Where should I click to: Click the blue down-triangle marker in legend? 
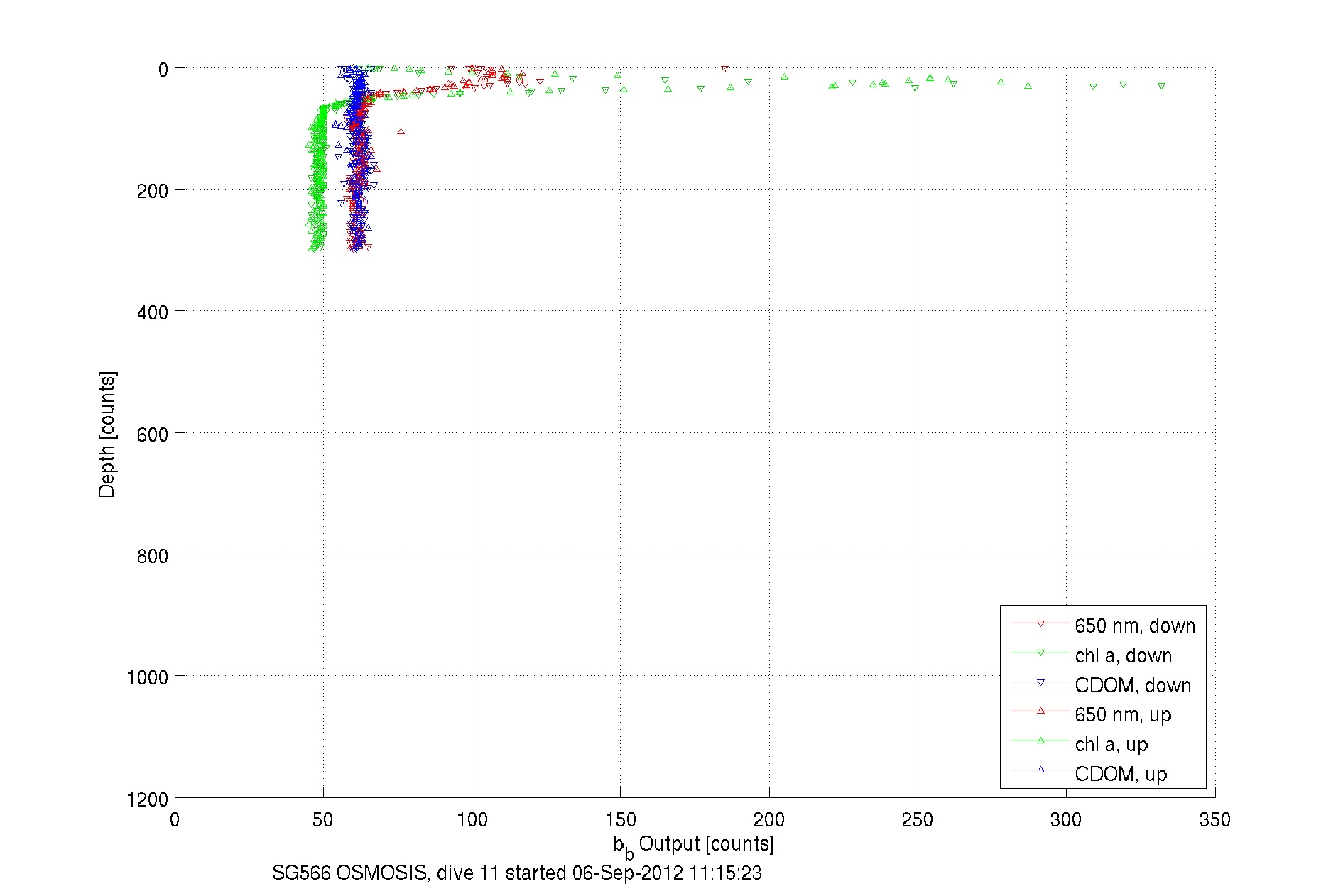click(1040, 682)
